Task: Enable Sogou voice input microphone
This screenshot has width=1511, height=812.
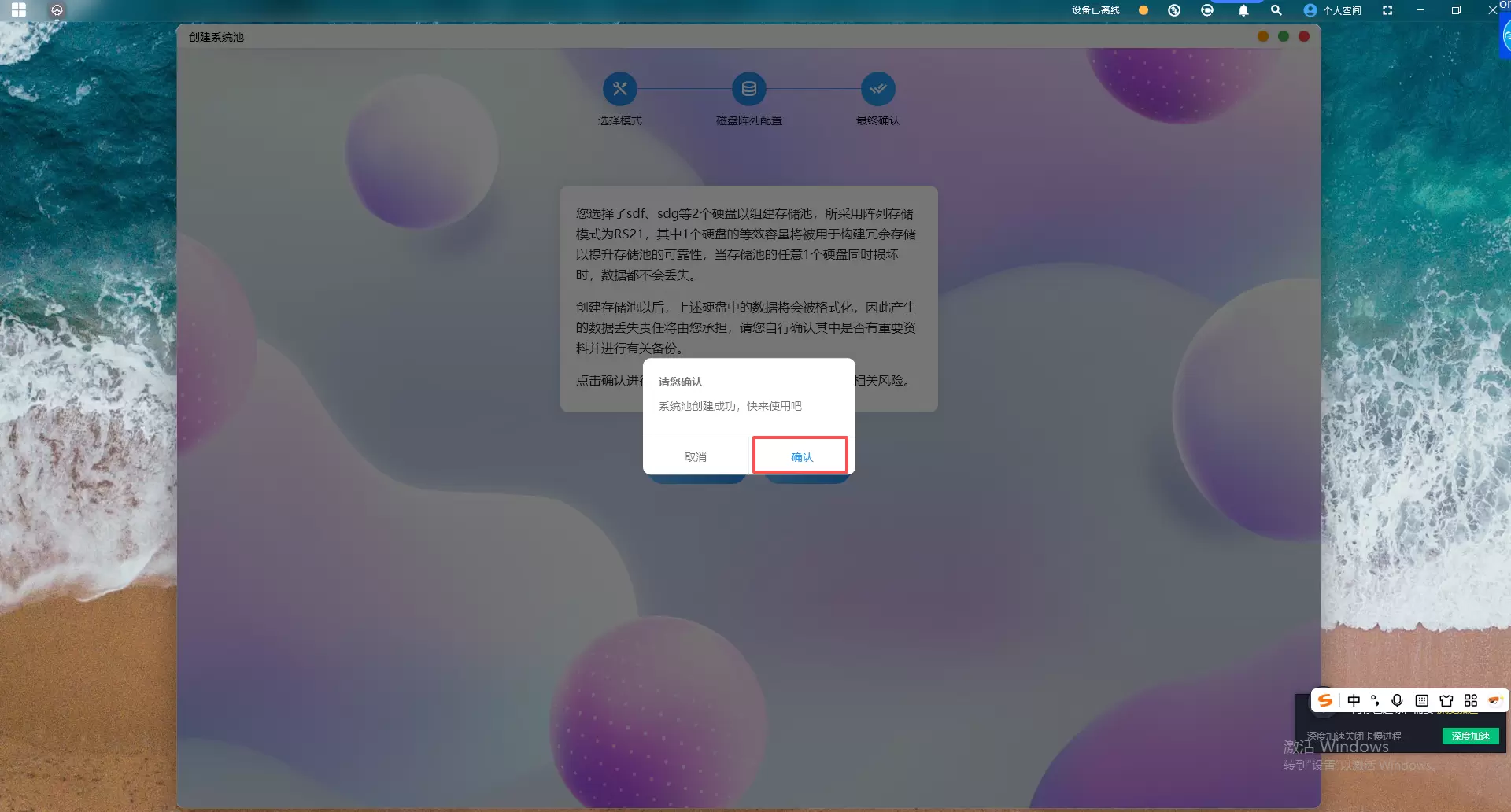Action: [1397, 700]
